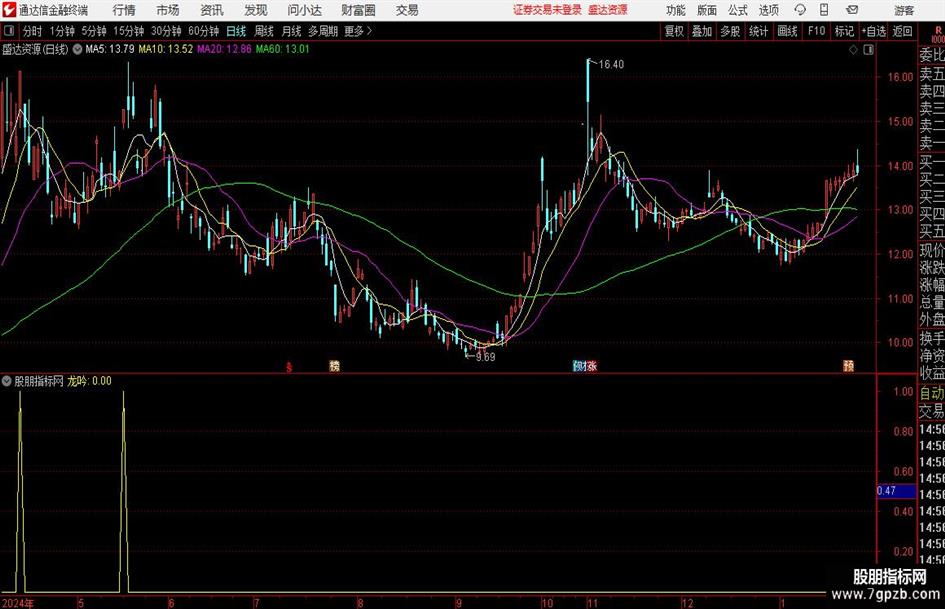Screen dimensions: 945x609
Task: Open the 版面 menu
Action: (707, 10)
